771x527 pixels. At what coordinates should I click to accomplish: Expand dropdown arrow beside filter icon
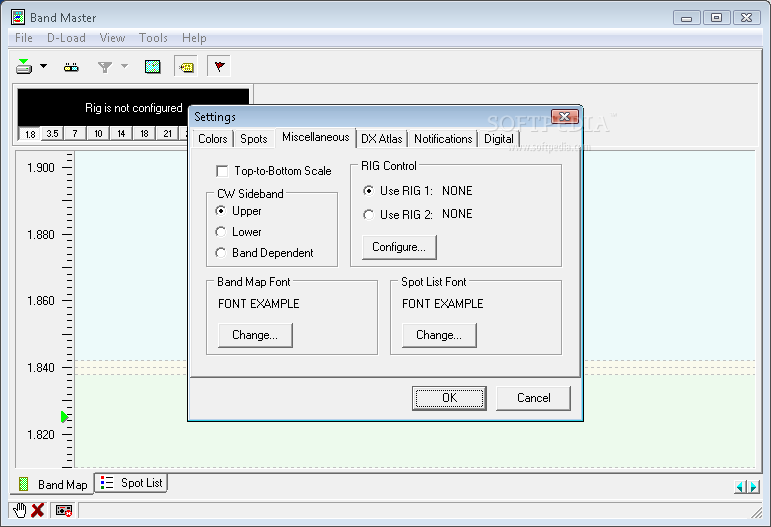(124, 66)
